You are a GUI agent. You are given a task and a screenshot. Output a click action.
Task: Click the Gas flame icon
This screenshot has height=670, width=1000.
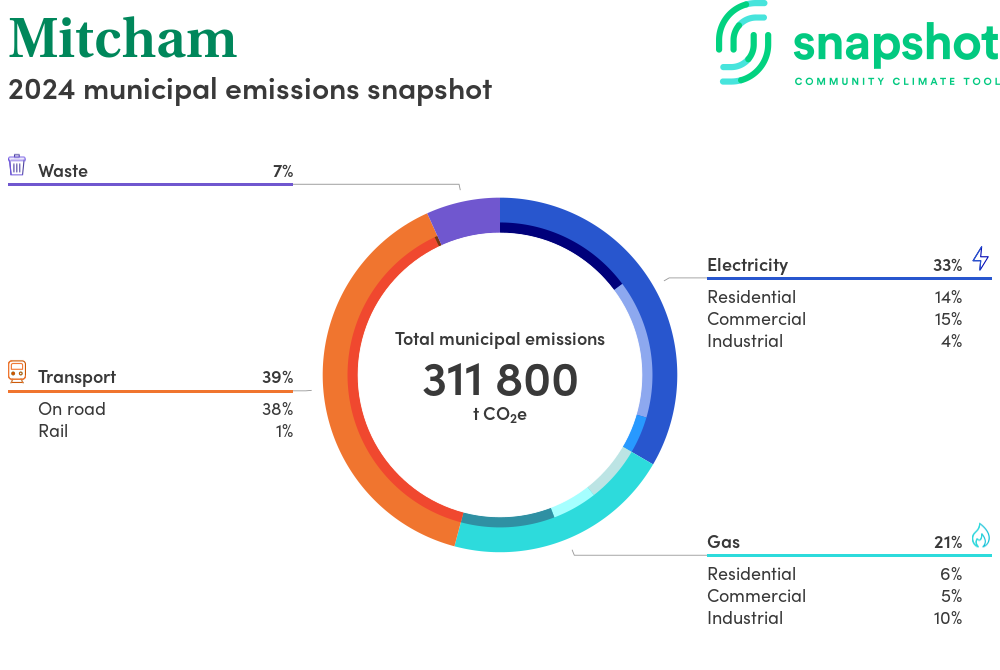point(980,536)
